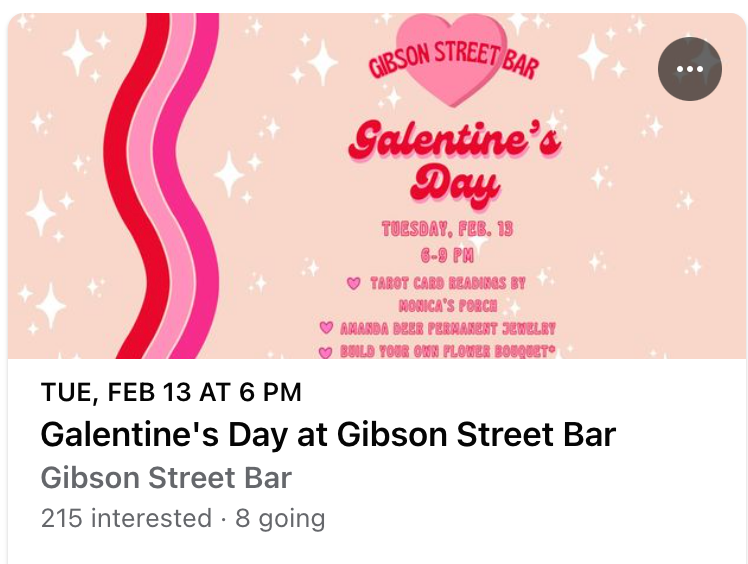
Task: Click big sparkle star in top-left corner
Action: point(77,53)
